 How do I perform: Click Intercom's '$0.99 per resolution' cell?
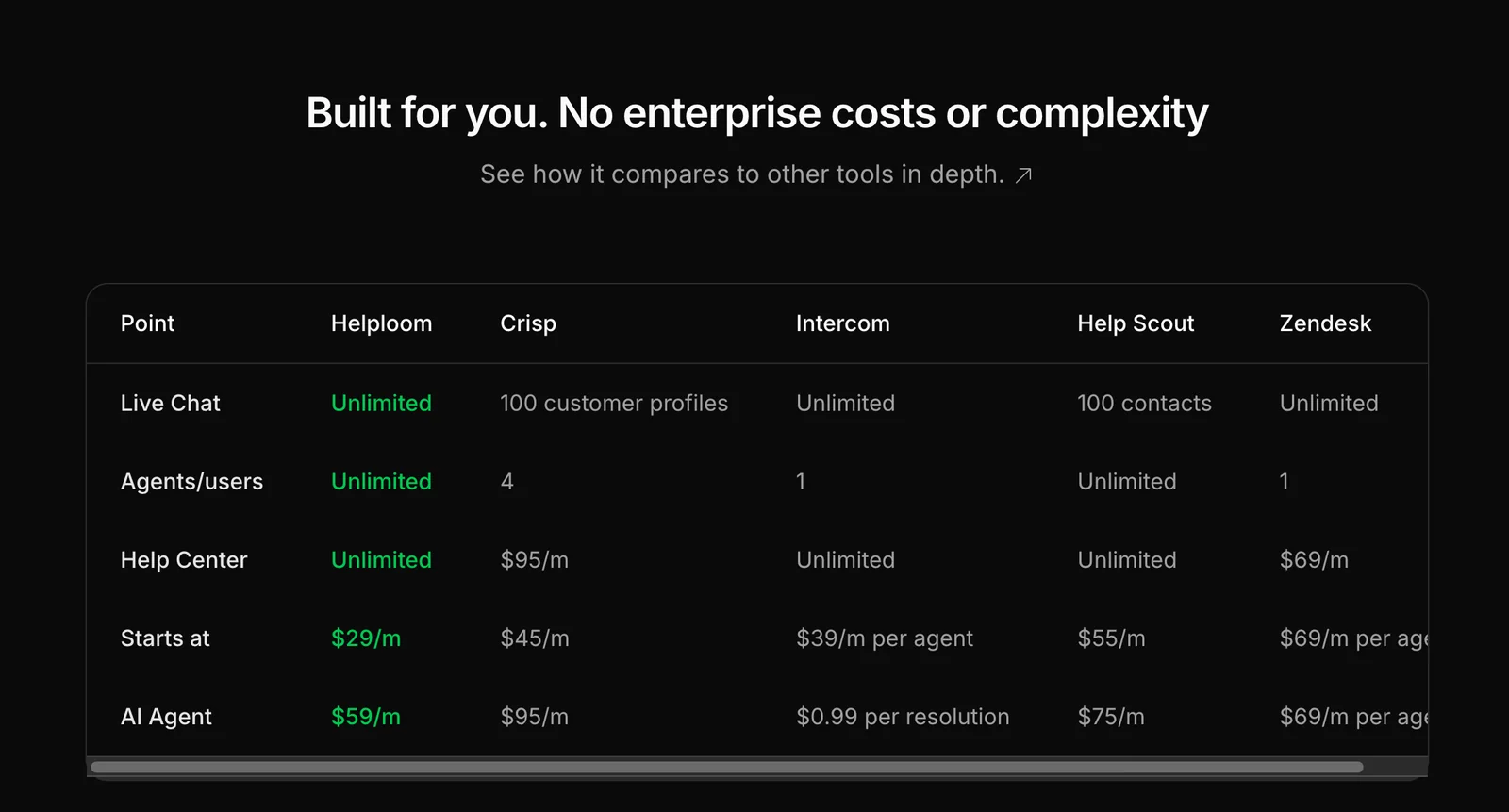click(903, 717)
